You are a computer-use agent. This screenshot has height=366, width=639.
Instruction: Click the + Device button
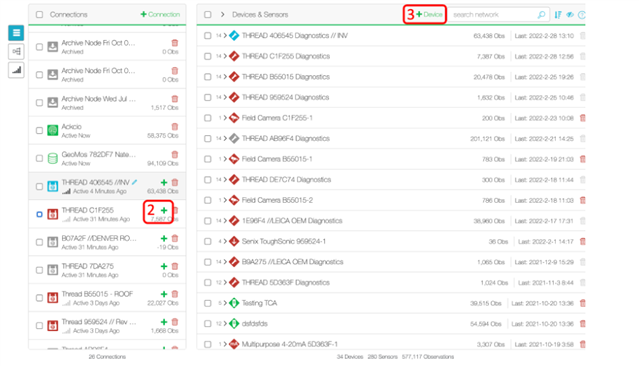(429, 14)
